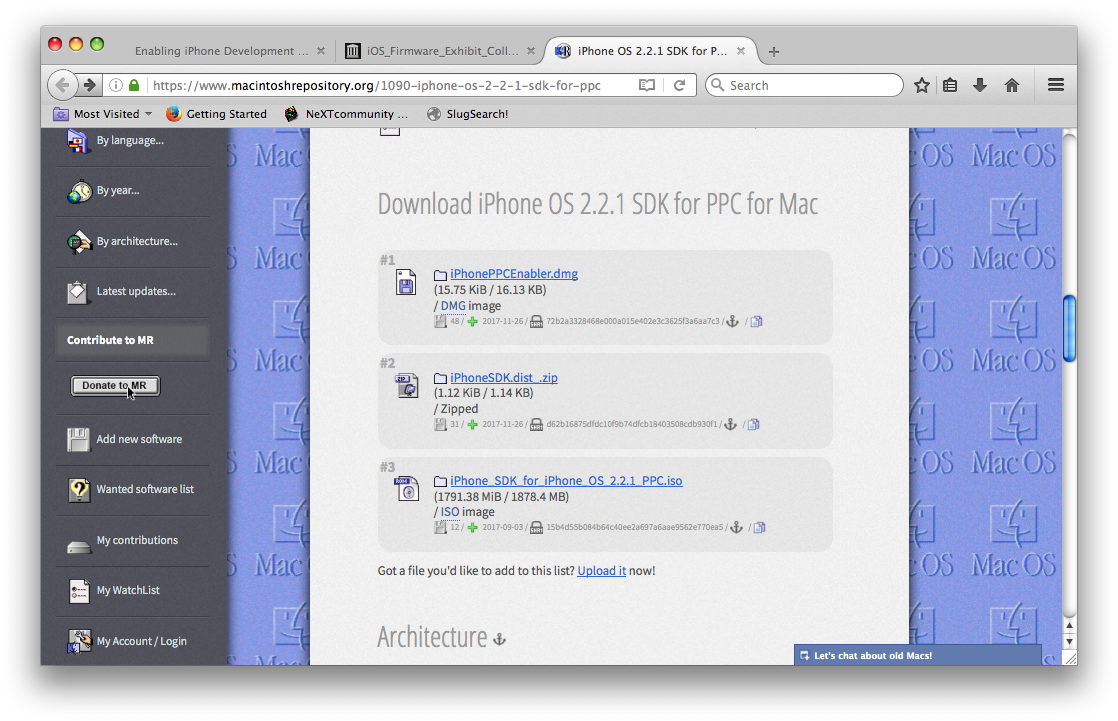Viewport: 1118px width, 721px height.
Task: Click the anchor icon in the iPhonePPCEnabler.dmg row
Action: point(730,321)
